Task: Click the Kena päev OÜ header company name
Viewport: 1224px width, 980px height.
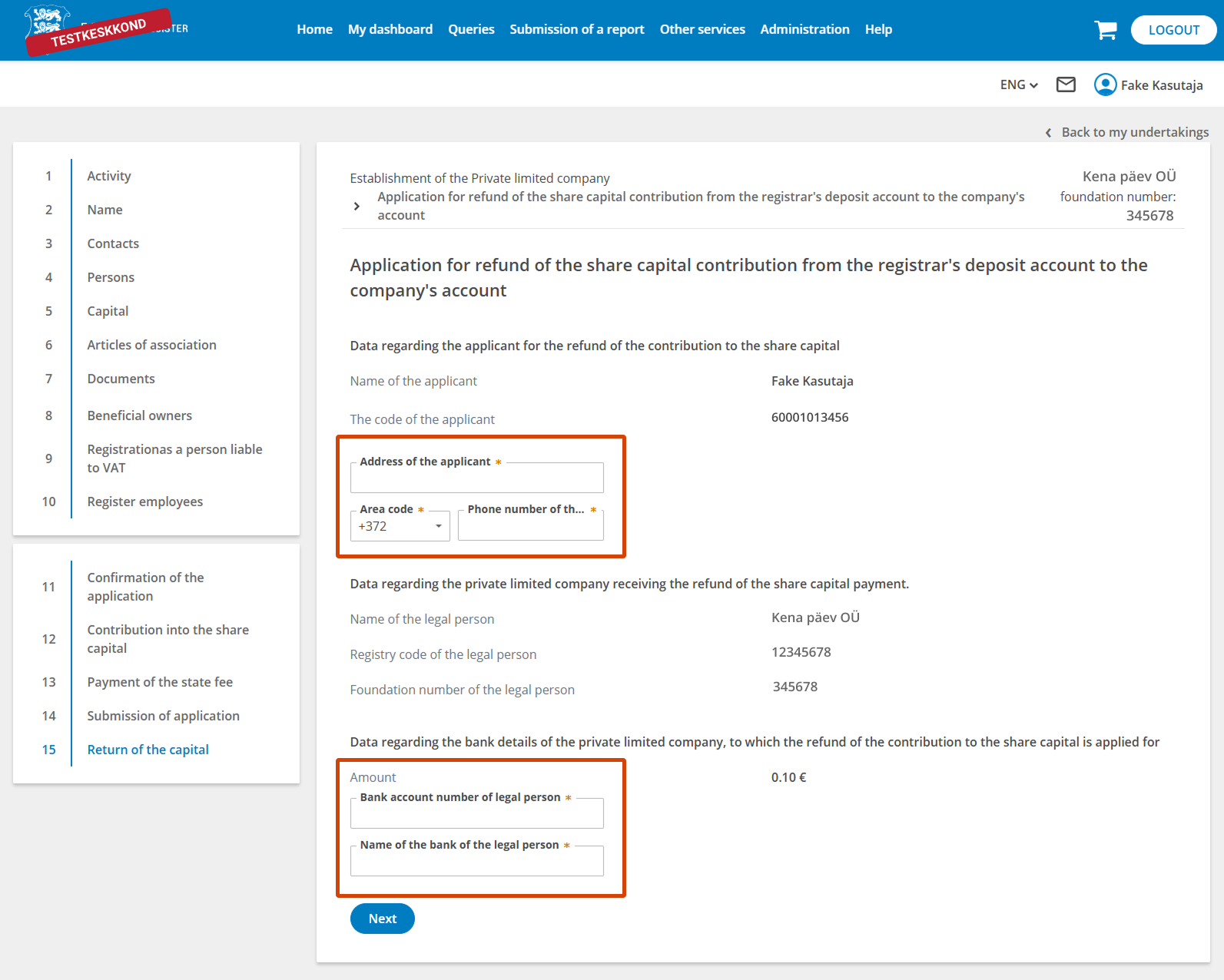Action: point(1129,176)
